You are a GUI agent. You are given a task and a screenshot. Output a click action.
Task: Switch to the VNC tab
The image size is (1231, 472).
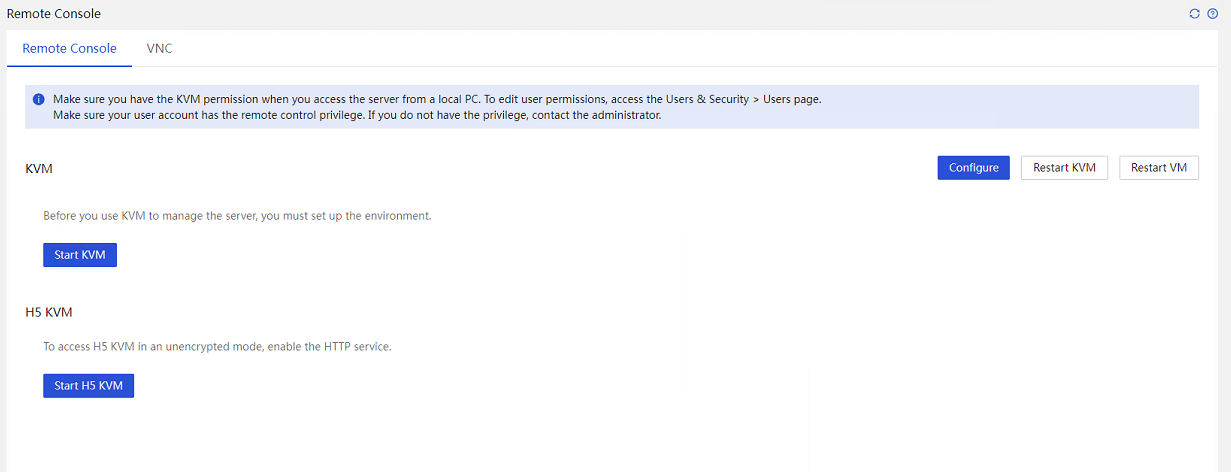pyautogui.click(x=159, y=48)
